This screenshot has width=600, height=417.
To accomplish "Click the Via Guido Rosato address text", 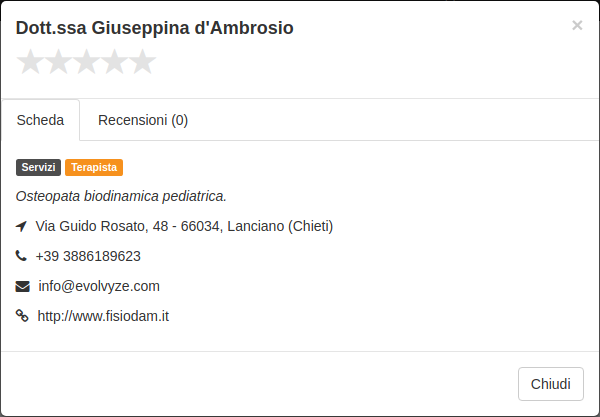I will click(x=184, y=226).
